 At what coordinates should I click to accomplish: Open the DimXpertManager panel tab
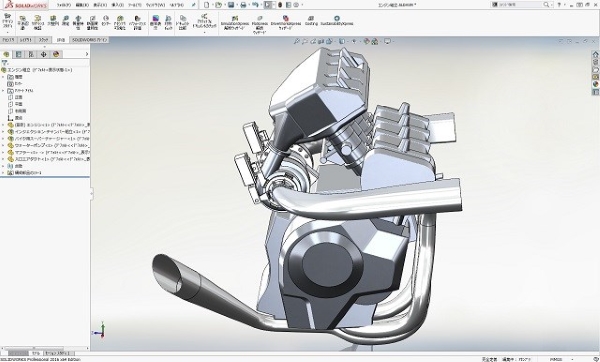pyautogui.click(x=43, y=54)
